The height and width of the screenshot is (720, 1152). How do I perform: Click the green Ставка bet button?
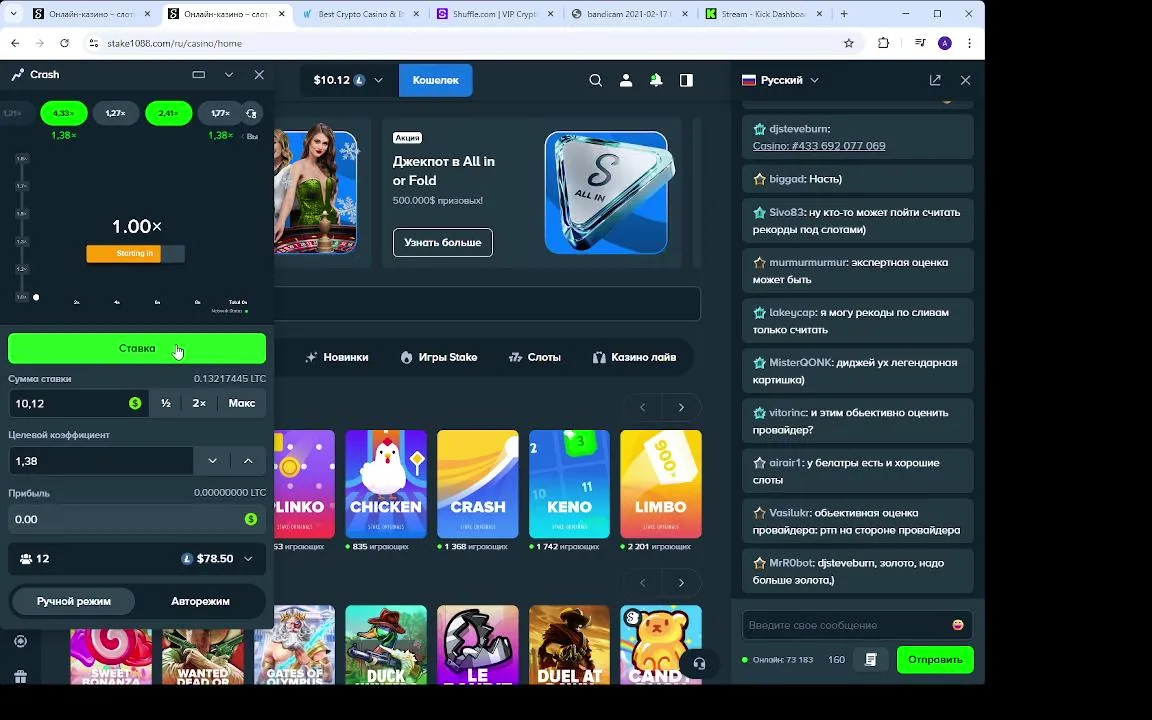(137, 348)
